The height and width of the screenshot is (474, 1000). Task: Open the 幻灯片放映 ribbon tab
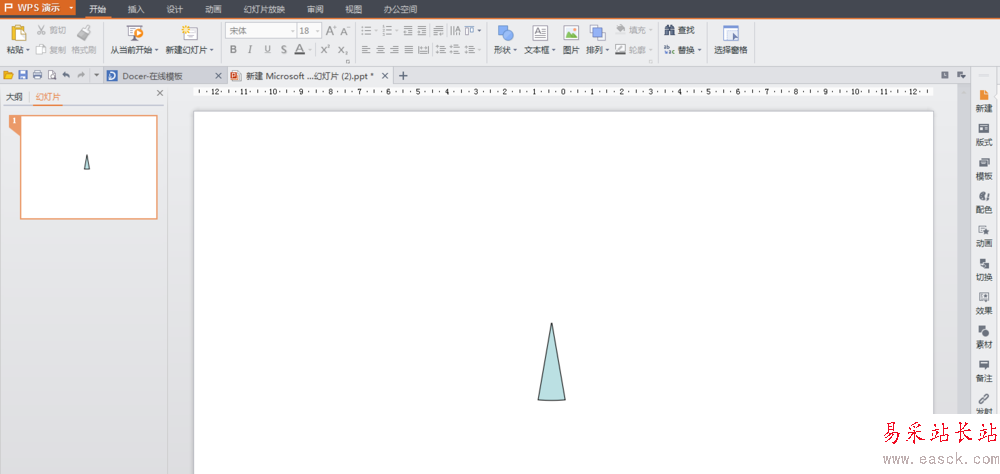(x=264, y=9)
